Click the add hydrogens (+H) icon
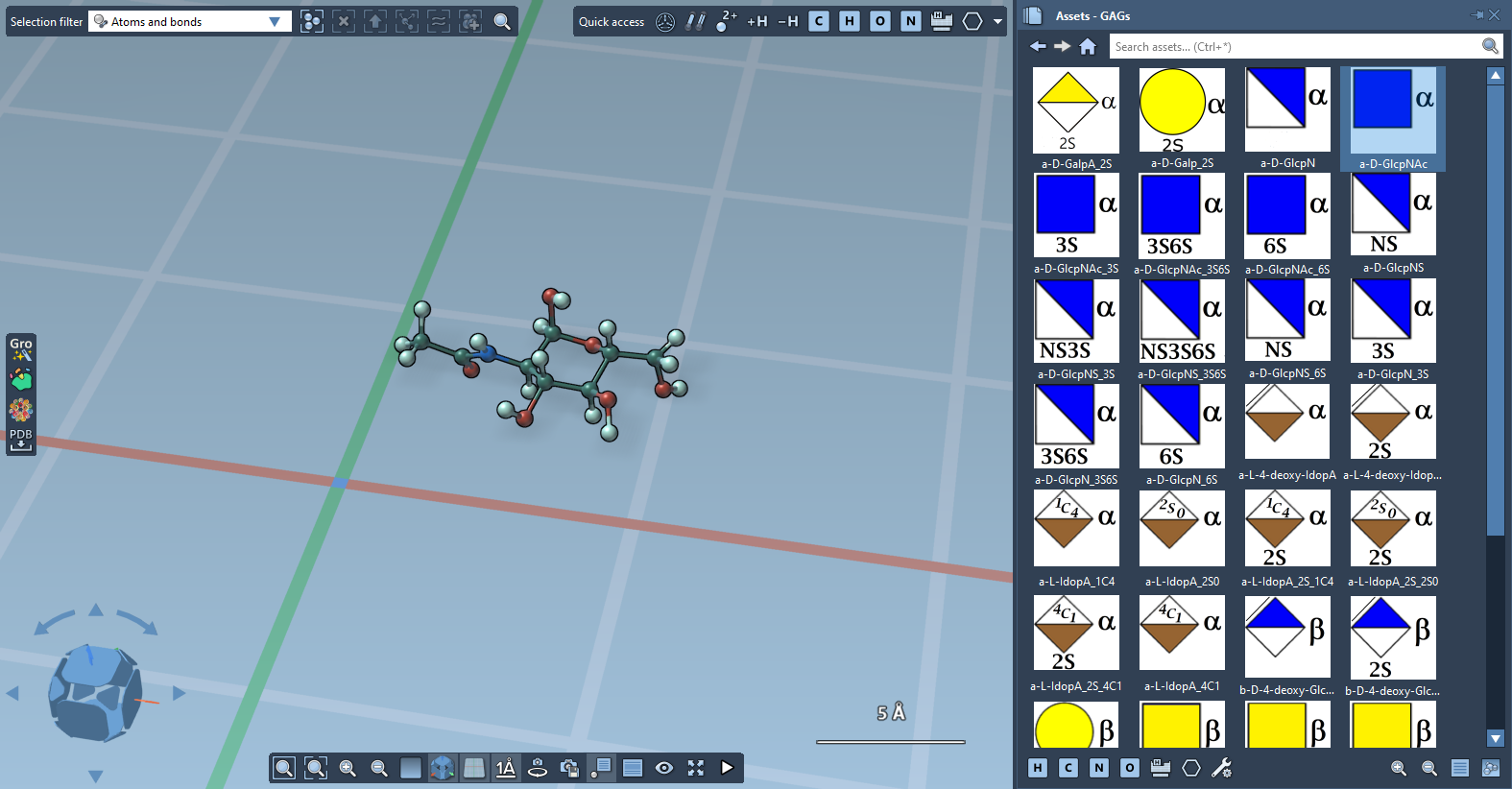The image size is (1512, 789). coord(756,21)
